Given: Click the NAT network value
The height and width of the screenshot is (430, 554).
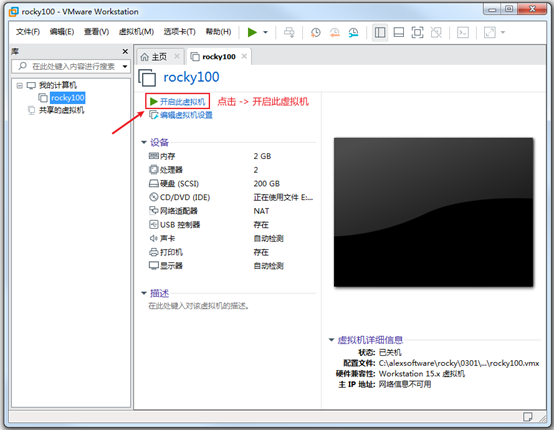Looking at the screenshot, I should pos(261,211).
